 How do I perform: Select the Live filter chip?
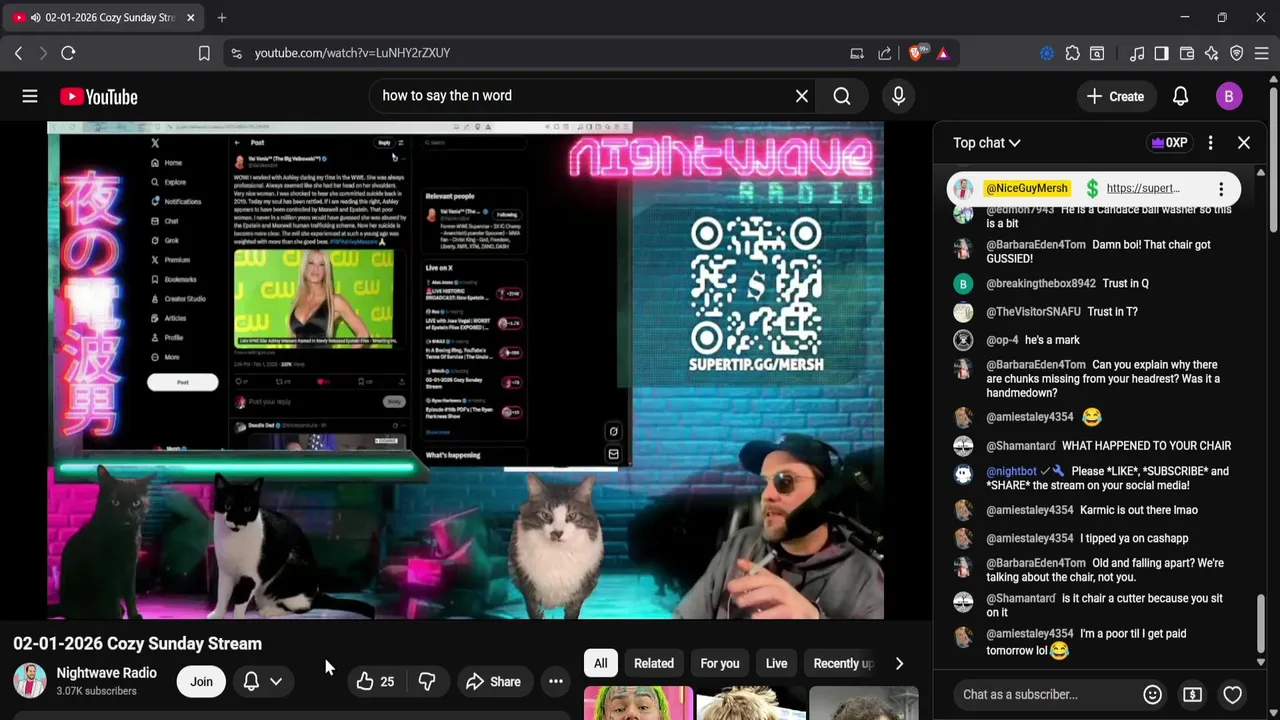776,663
